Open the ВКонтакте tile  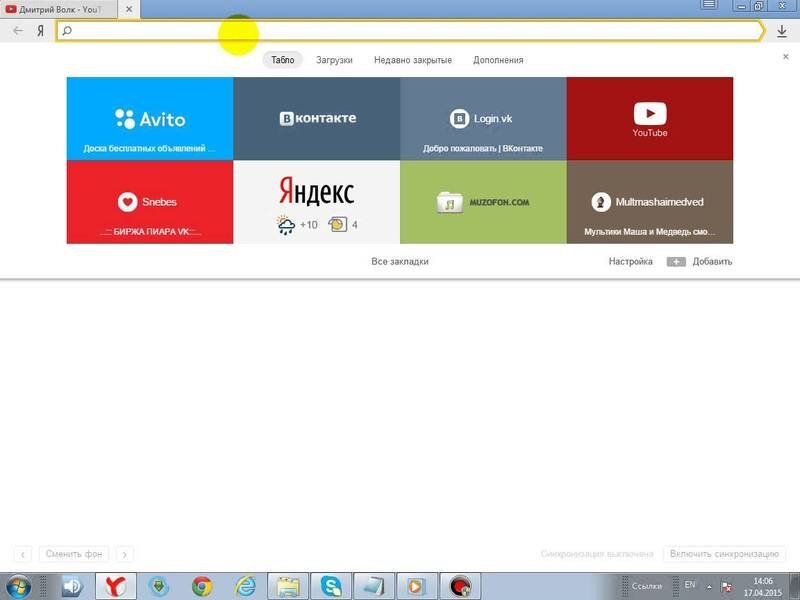(x=317, y=118)
